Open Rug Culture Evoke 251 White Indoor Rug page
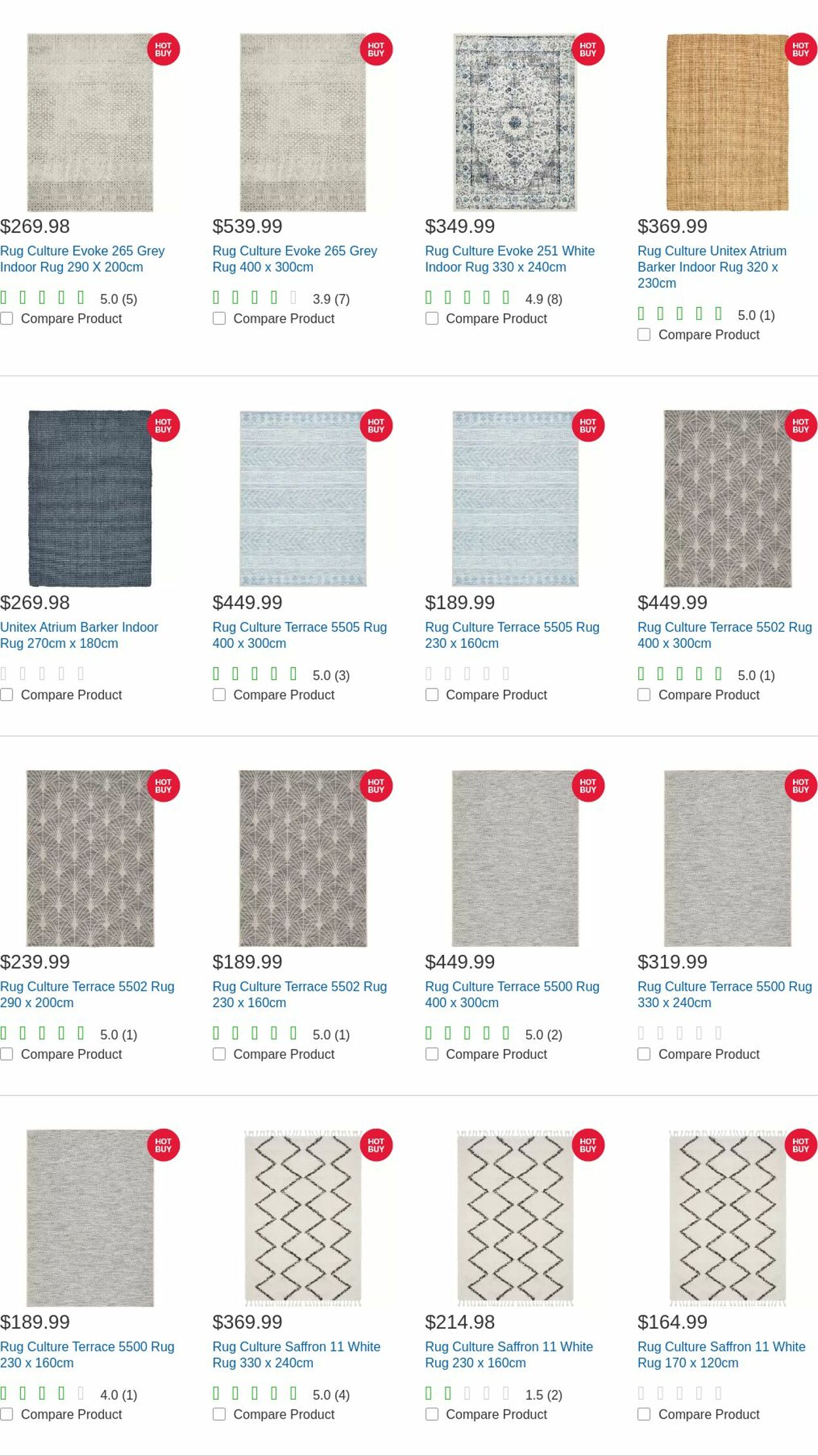 tap(510, 258)
